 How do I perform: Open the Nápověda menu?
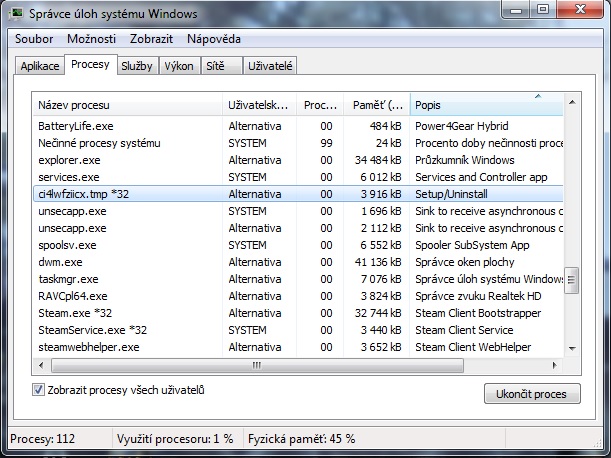click(214, 39)
